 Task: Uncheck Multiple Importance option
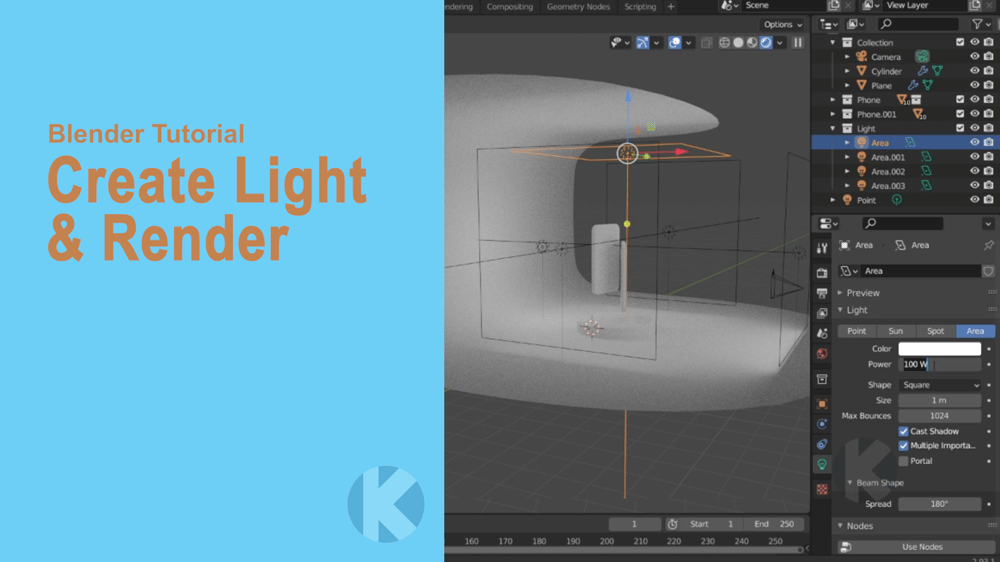click(904, 446)
